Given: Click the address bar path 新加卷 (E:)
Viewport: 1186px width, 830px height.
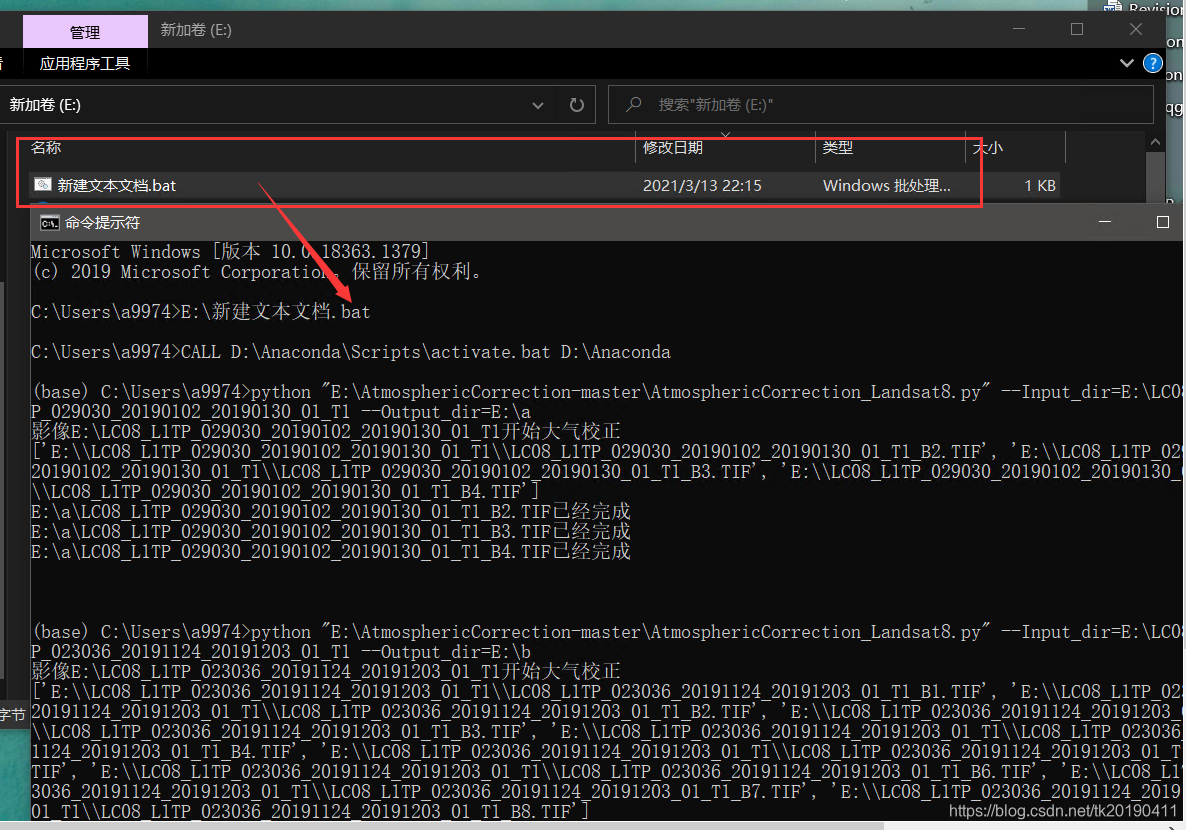Looking at the screenshot, I should tap(45, 105).
